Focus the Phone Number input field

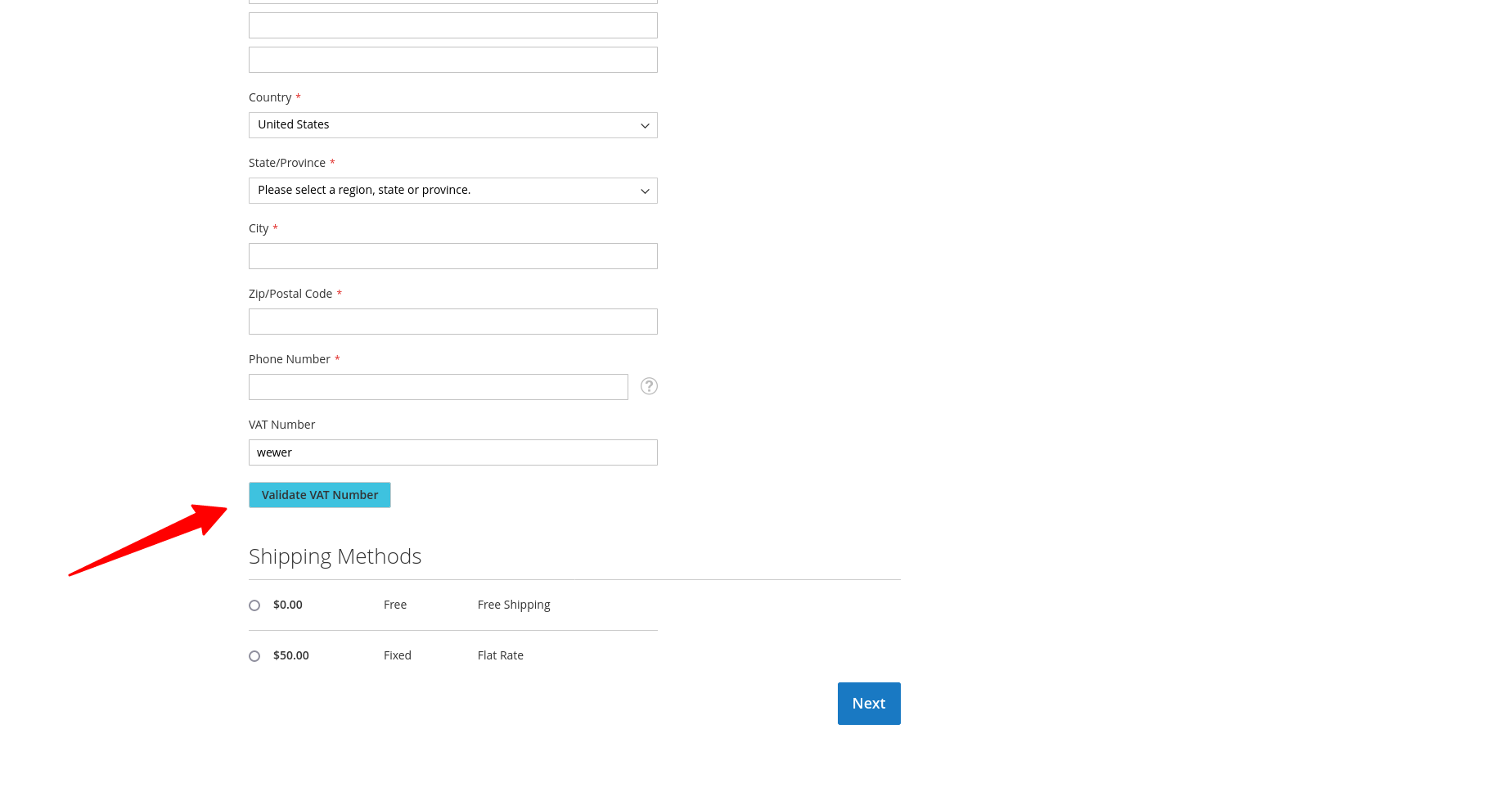pyautogui.click(x=438, y=387)
